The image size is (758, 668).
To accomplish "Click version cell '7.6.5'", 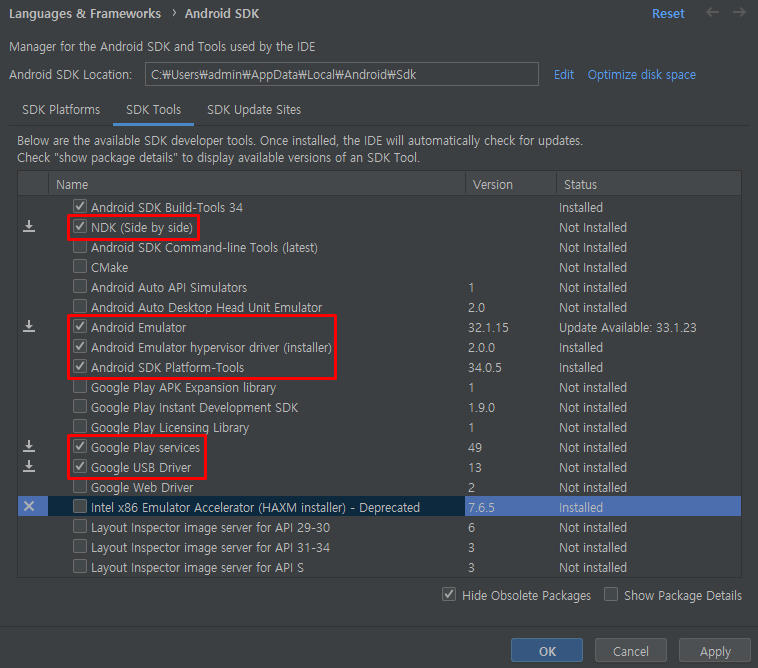I will pos(481,508).
